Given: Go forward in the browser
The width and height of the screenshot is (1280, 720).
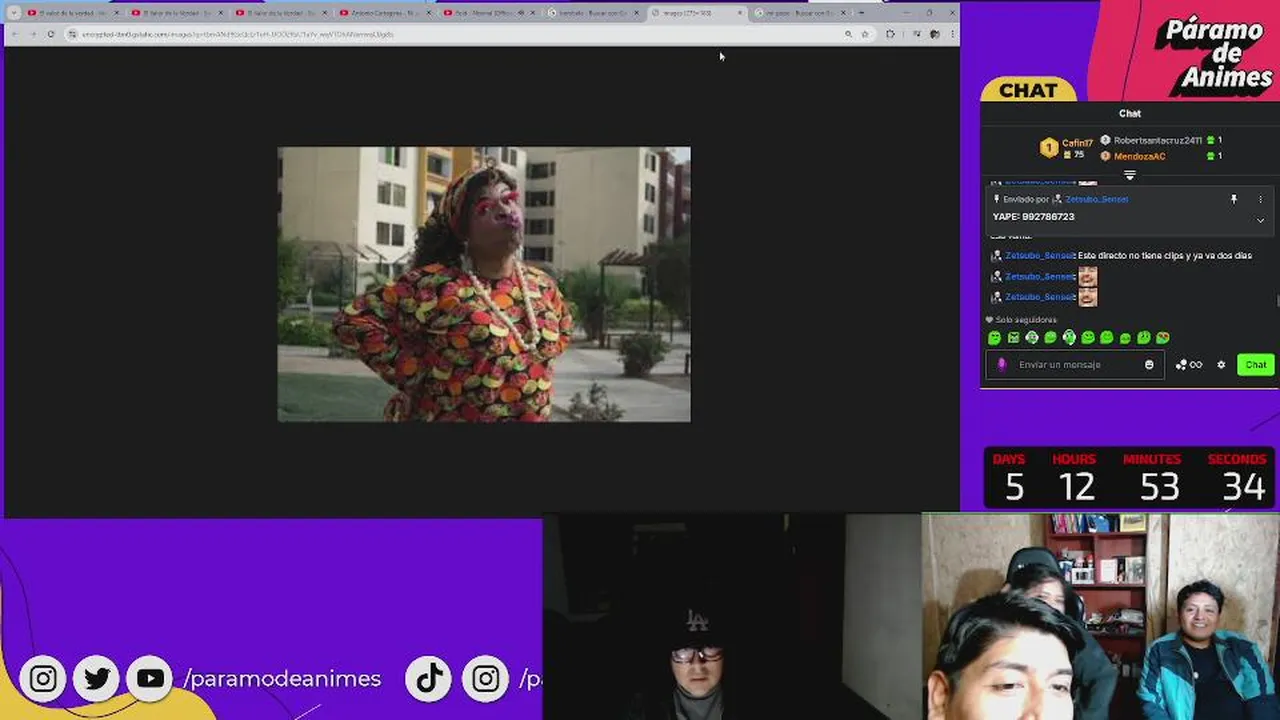Looking at the screenshot, I should tap(32, 34).
